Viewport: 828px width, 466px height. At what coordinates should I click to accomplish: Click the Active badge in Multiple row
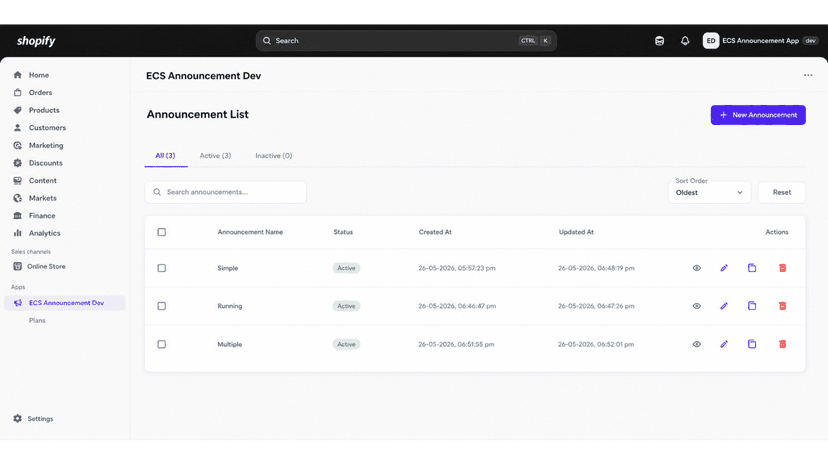coord(346,344)
